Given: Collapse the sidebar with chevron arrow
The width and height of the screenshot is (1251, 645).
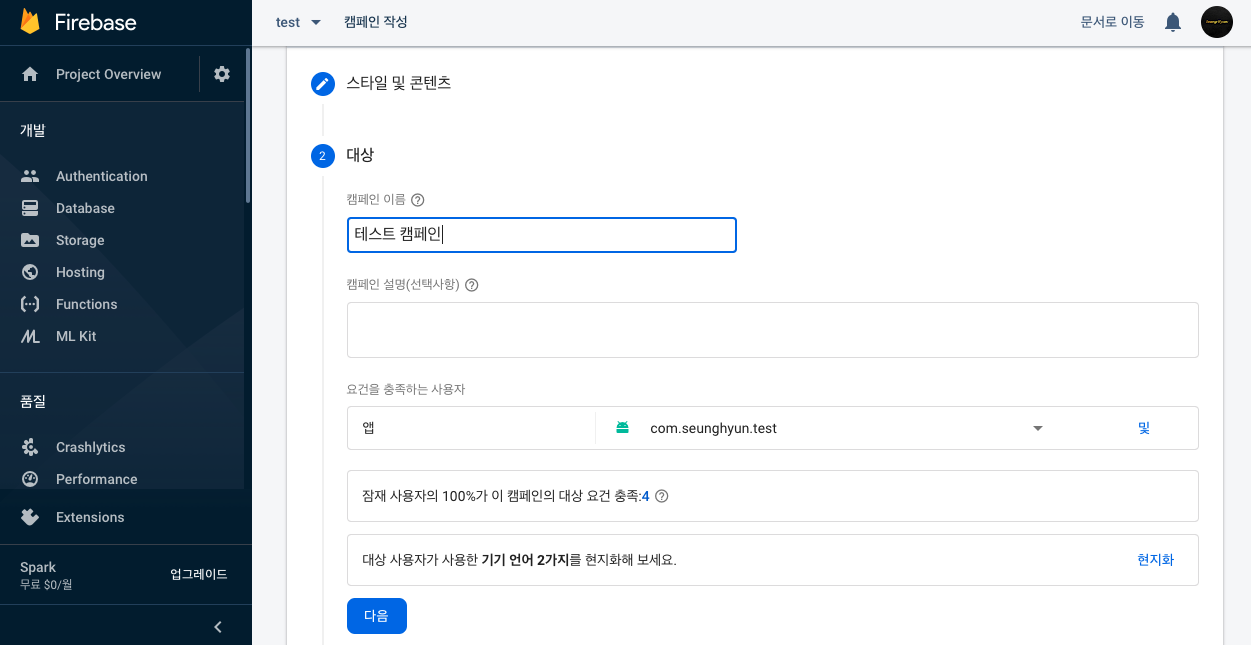Looking at the screenshot, I should [x=218, y=627].
